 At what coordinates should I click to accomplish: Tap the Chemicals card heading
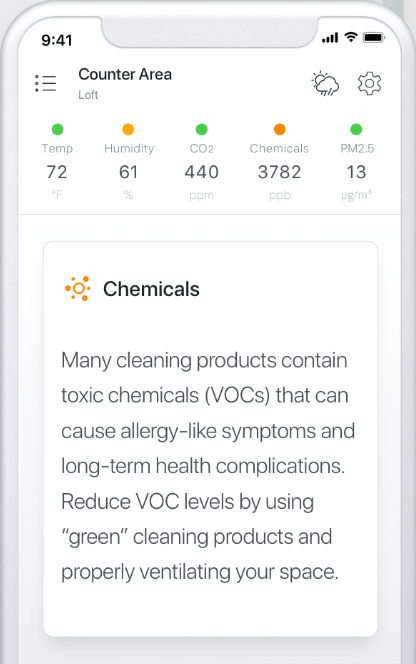[x=151, y=289]
